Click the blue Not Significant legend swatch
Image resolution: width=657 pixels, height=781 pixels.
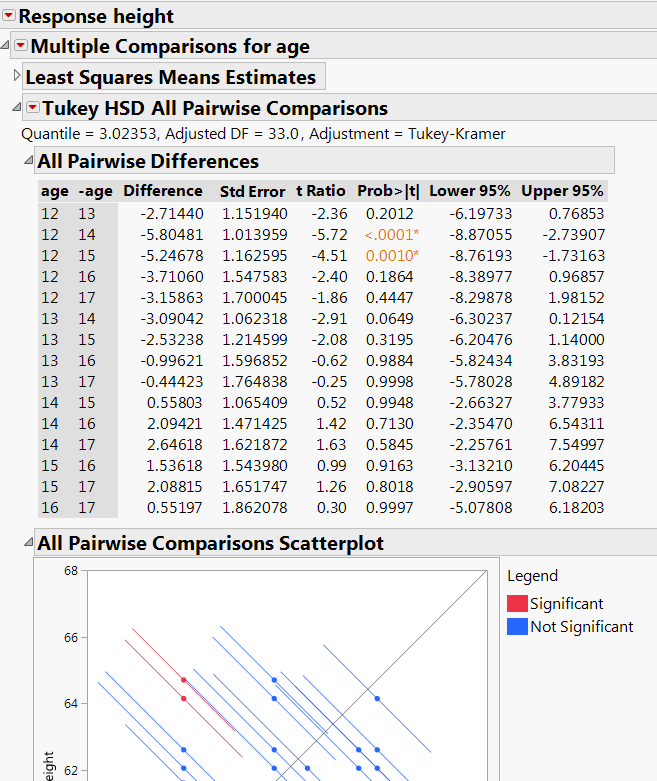tap(517, 627)
